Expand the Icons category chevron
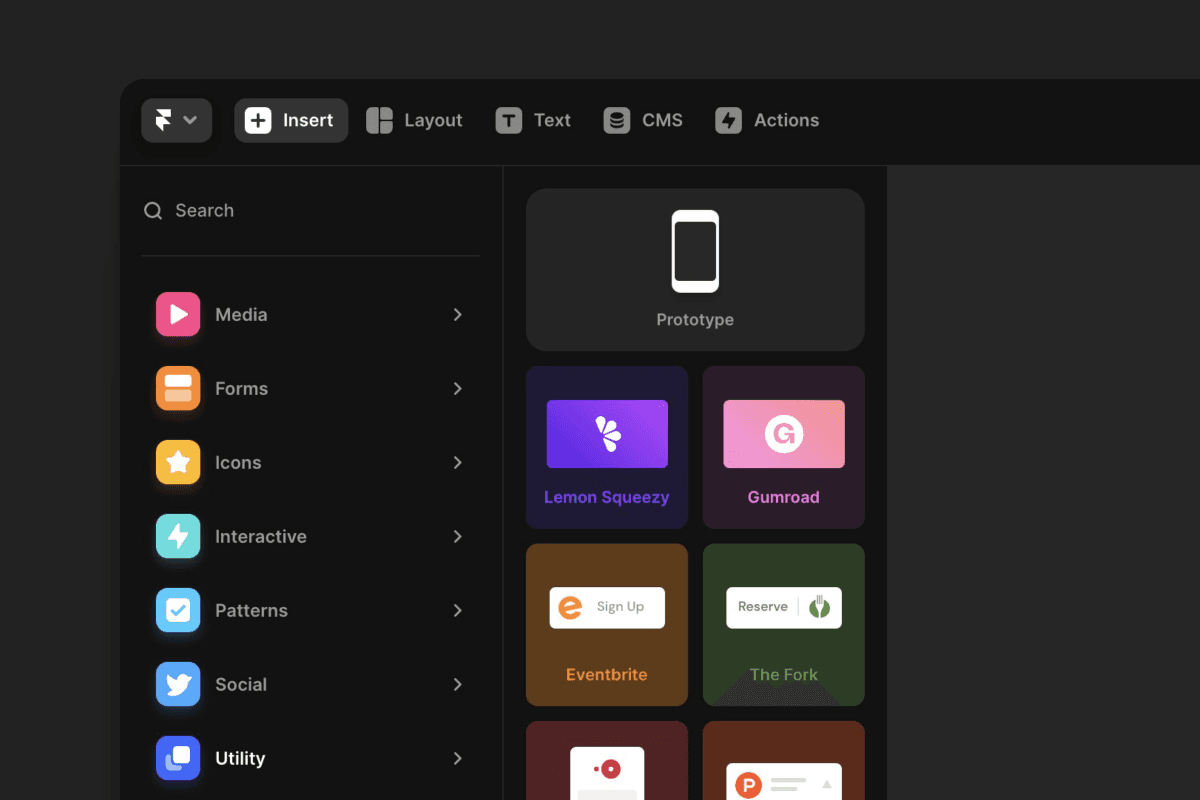The image size is (1200, 800). pyautogui.click(x=458, y=462)
